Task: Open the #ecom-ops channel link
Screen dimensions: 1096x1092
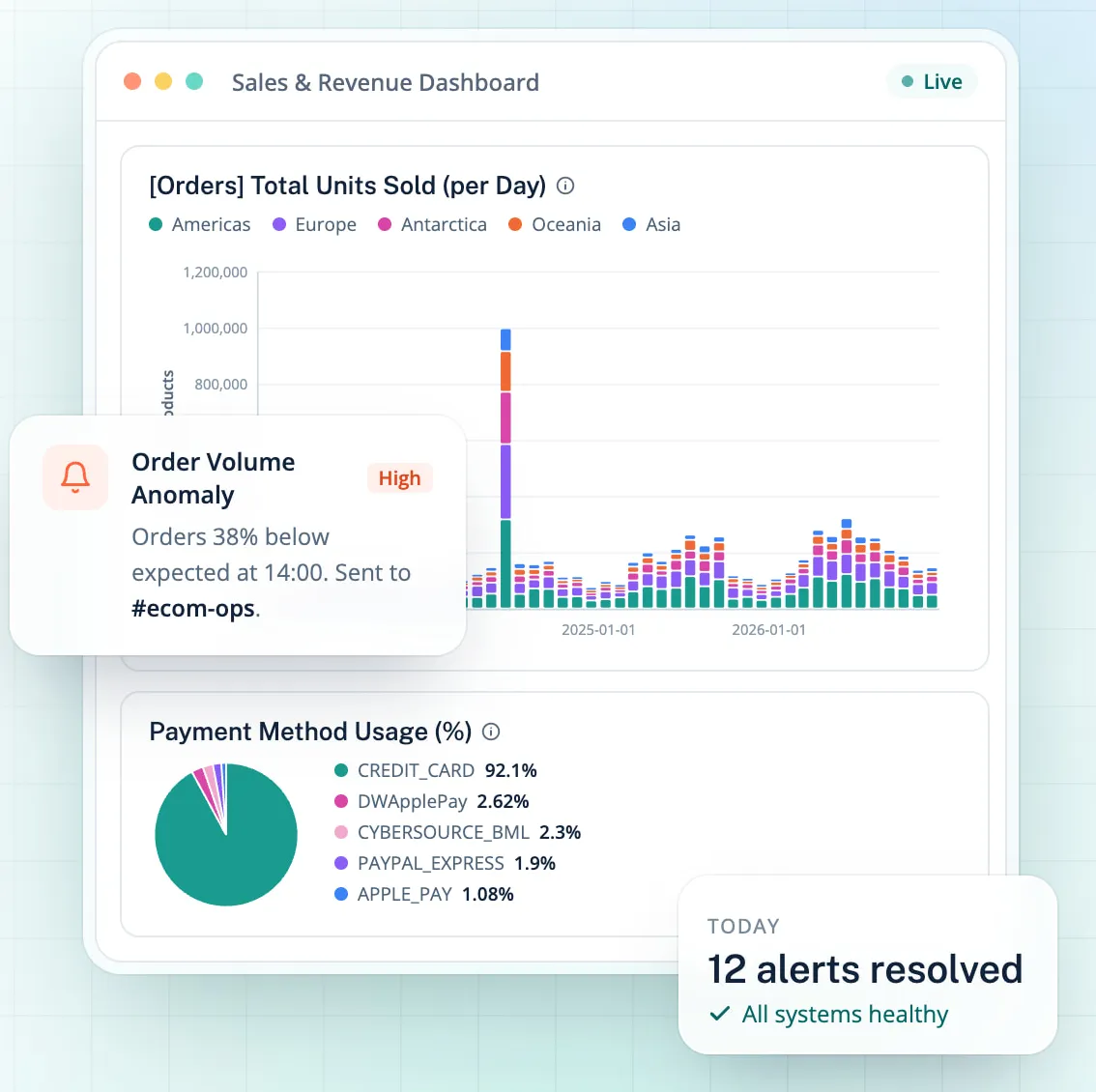Action: pos(193,608)
